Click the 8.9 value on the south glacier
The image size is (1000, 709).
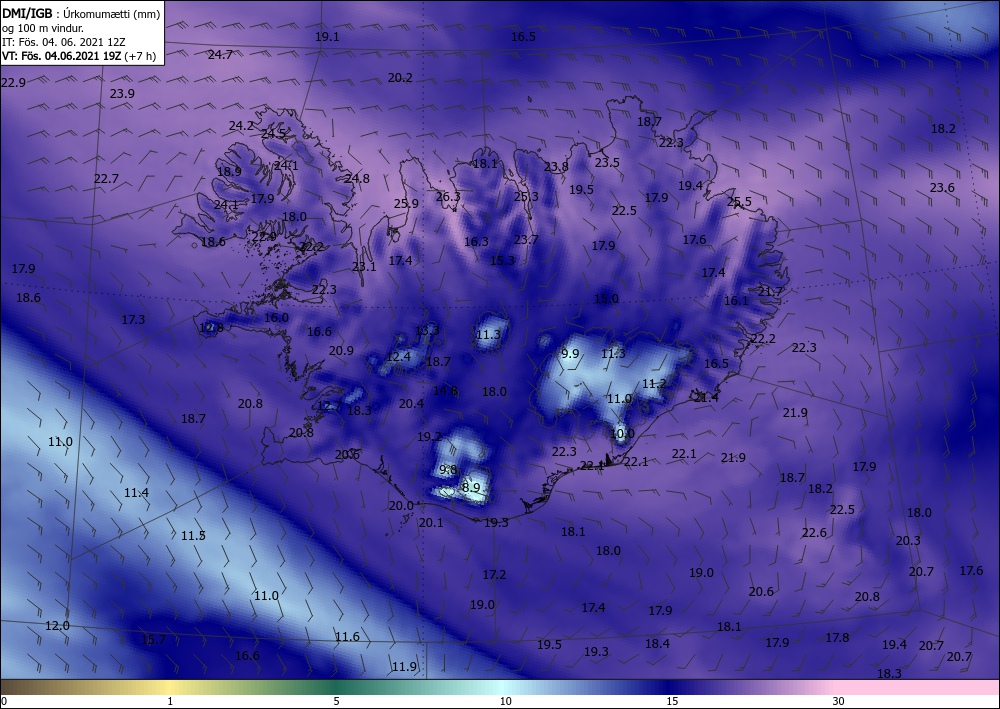click(471, 488)
